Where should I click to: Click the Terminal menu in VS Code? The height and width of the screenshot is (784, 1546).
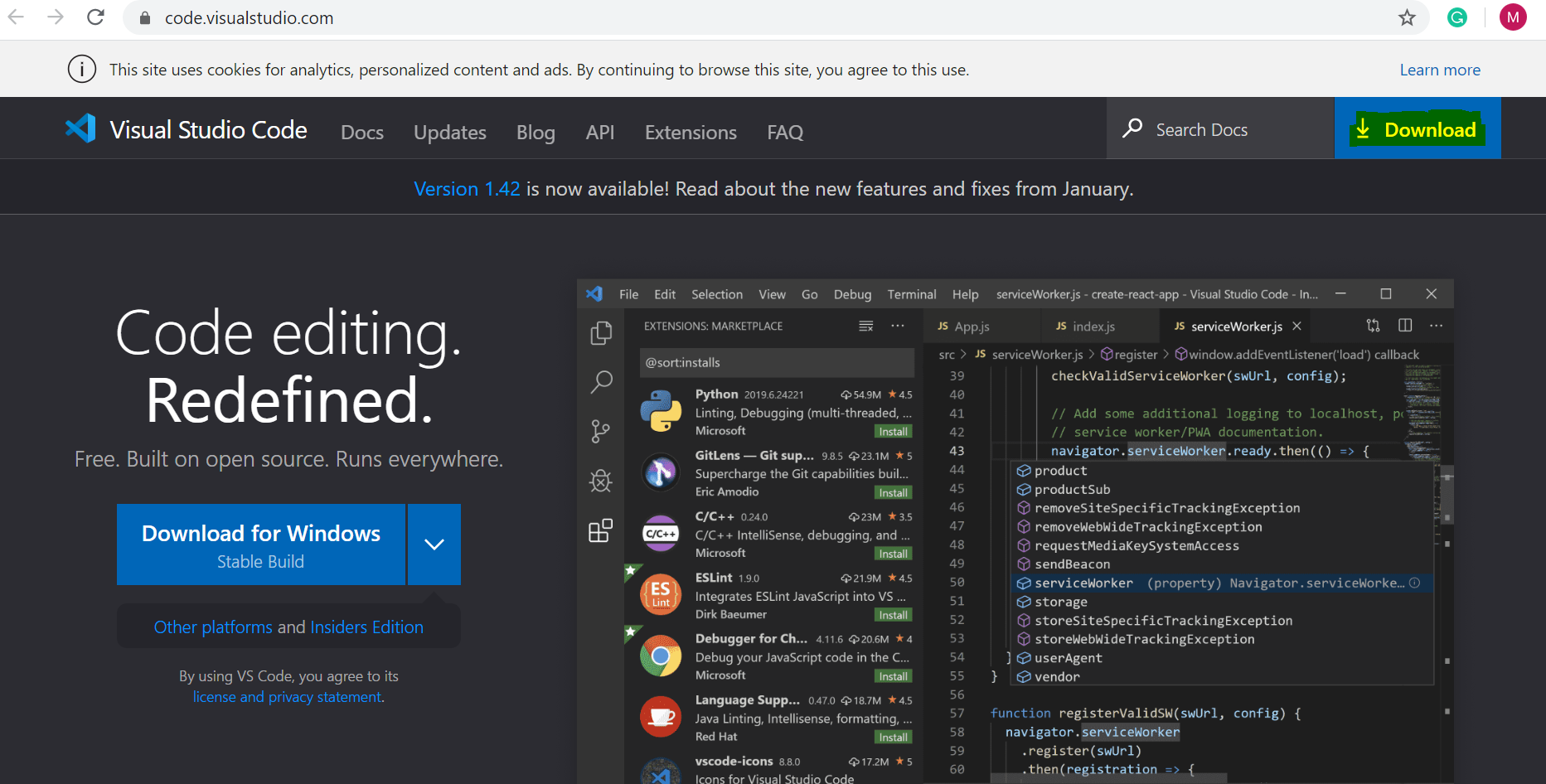click(912, 294)
